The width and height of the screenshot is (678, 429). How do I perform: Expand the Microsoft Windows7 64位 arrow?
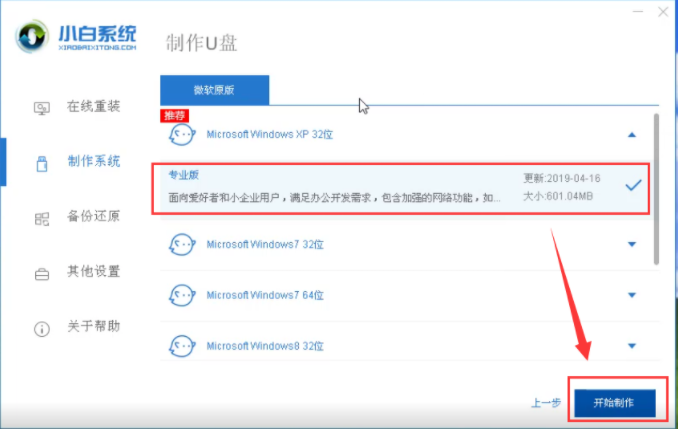coord(632,295)
